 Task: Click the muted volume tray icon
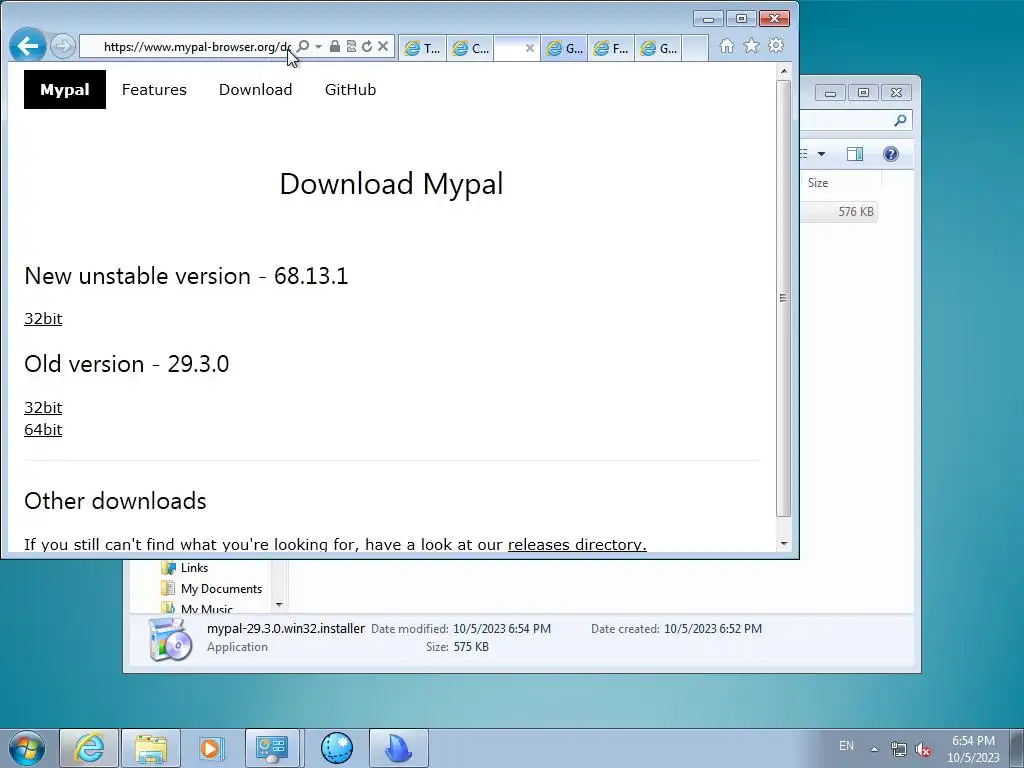(923, 749)
